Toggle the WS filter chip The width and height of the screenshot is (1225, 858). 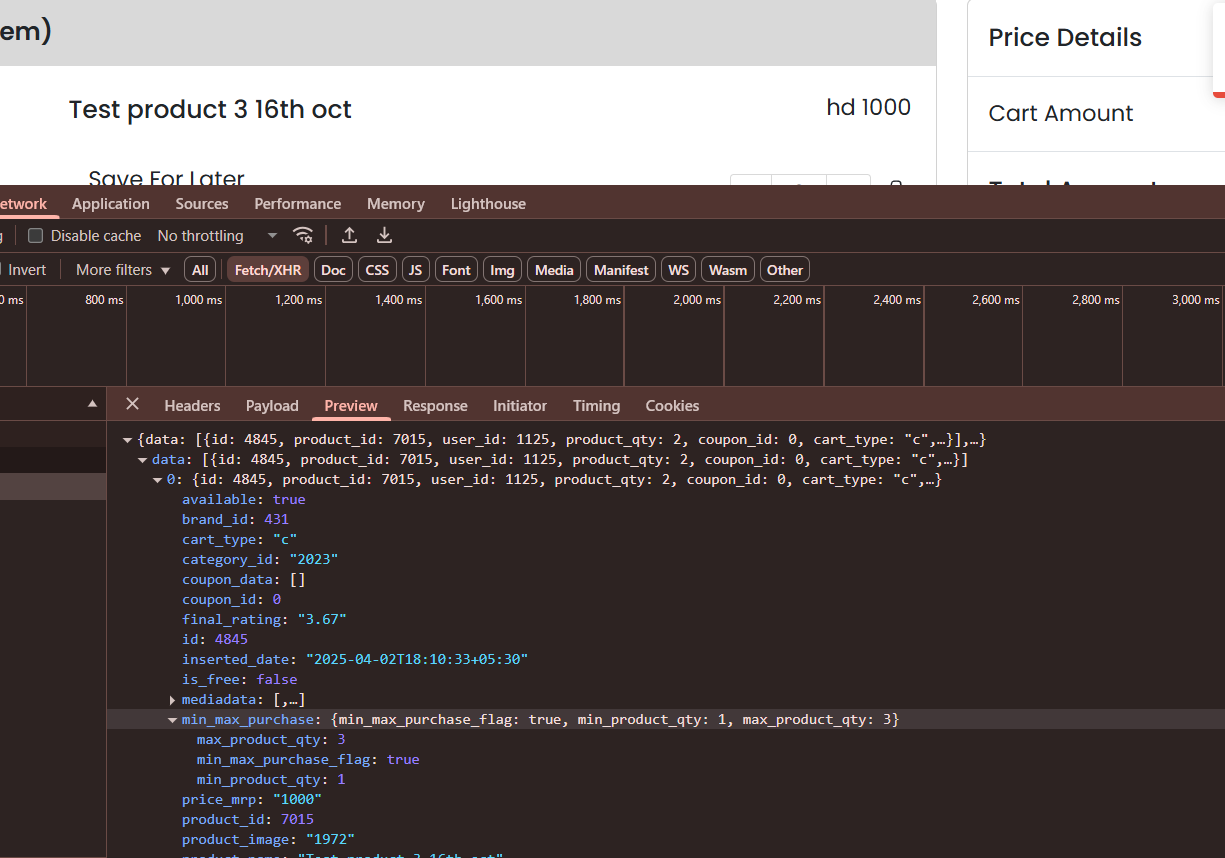coord(679,270)
